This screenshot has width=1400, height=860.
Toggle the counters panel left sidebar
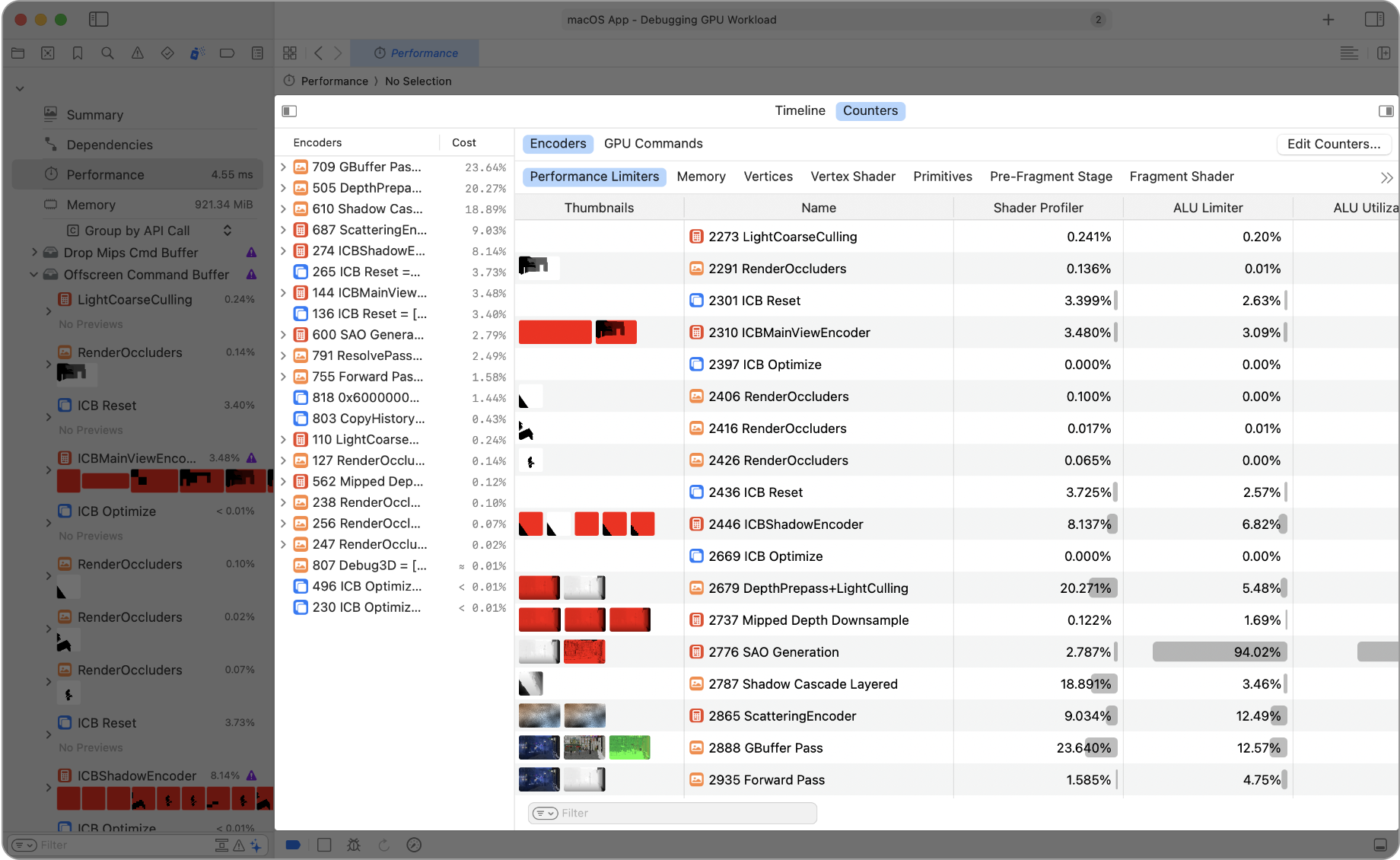(x=289, y=111)
